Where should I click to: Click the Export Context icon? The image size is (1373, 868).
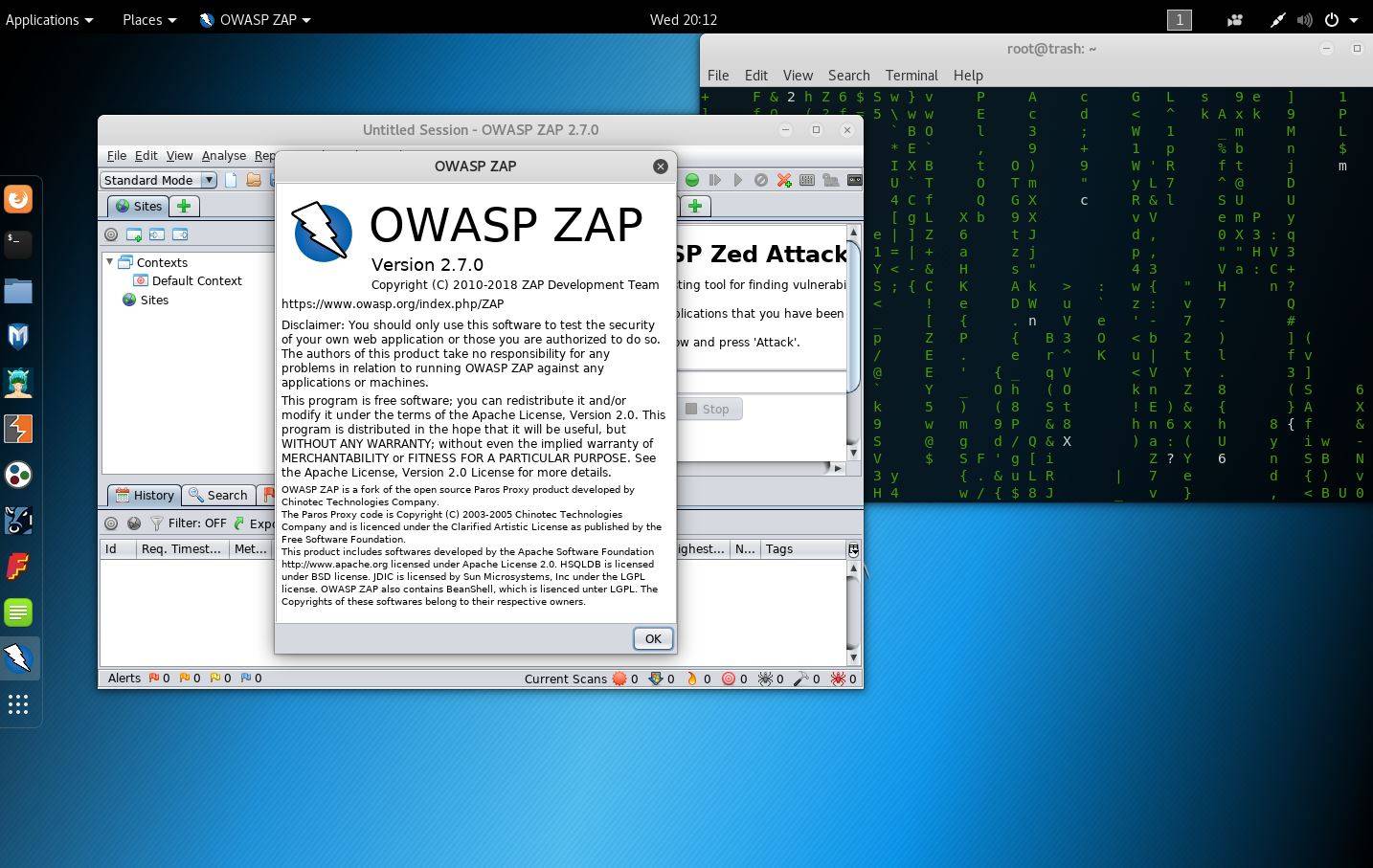[180, 234]
